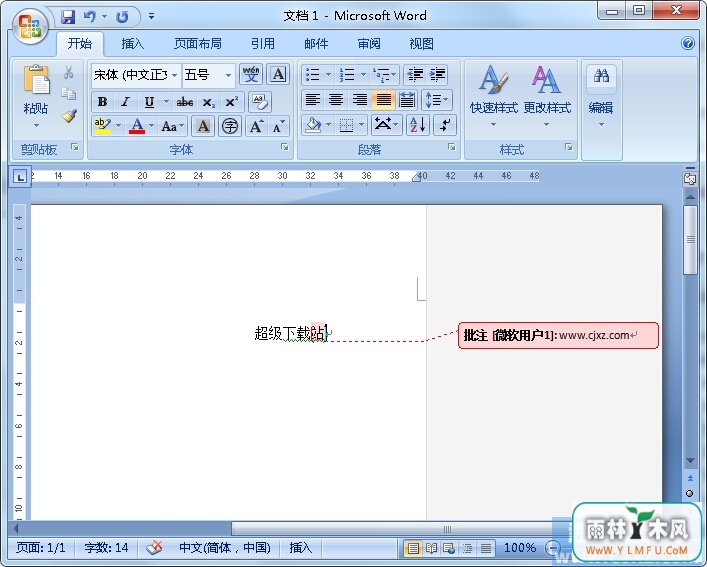Align text right

[359, 100]
